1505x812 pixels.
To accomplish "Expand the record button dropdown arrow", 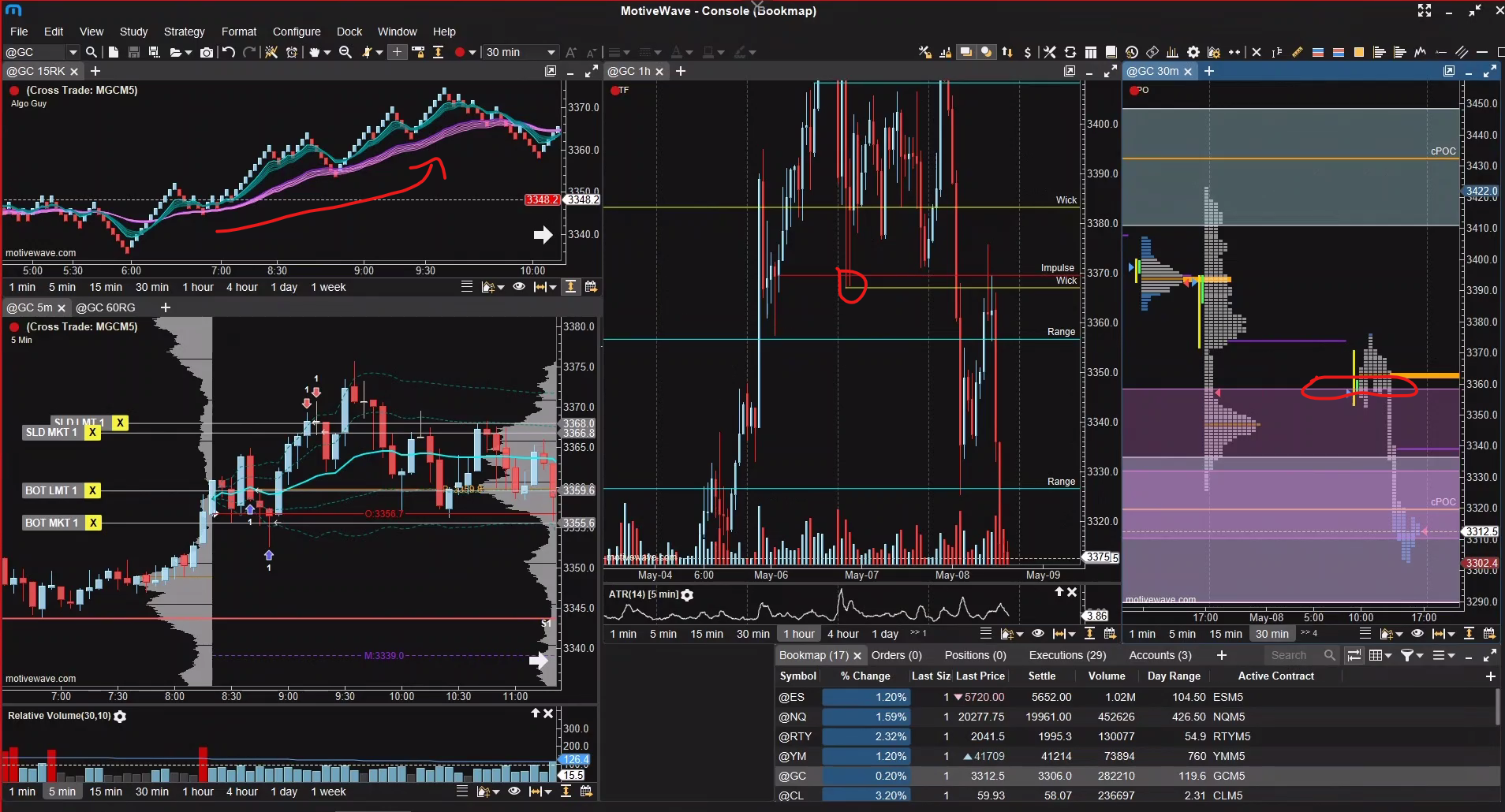I will [x=472, y=53].
